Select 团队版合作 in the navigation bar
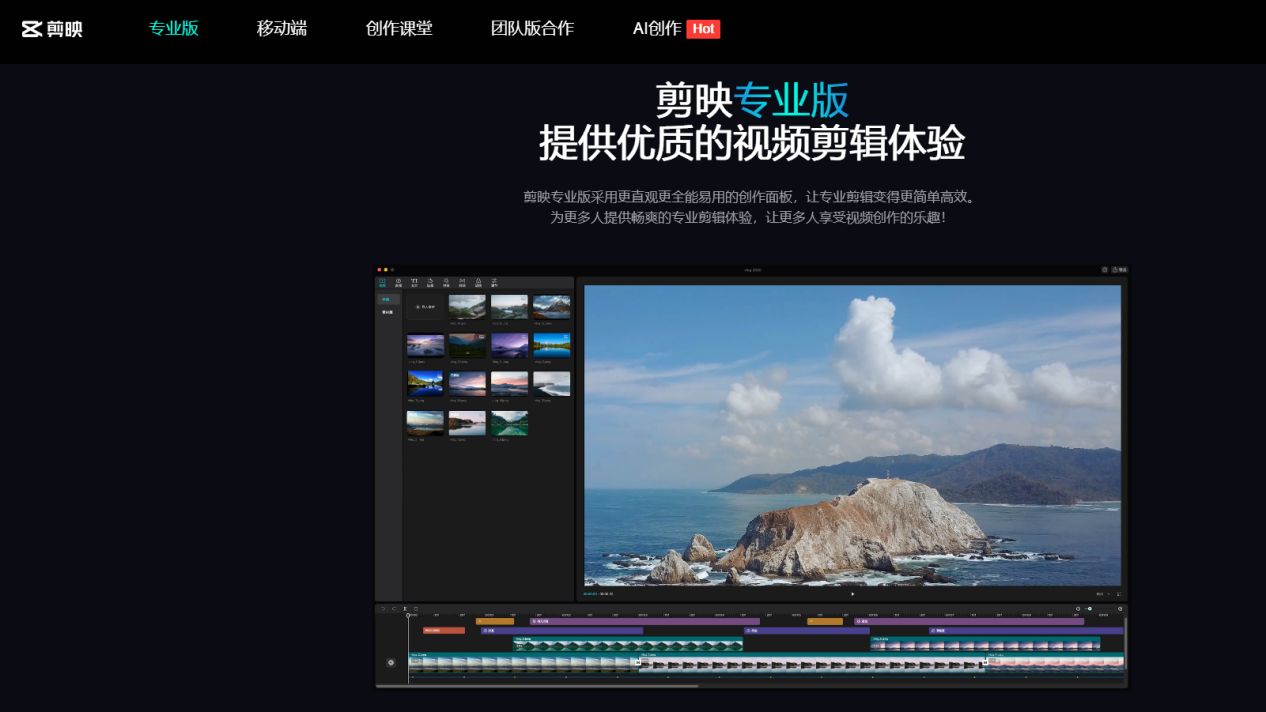Viewport: 1266px width, 712px height. [x=532, y=28]
